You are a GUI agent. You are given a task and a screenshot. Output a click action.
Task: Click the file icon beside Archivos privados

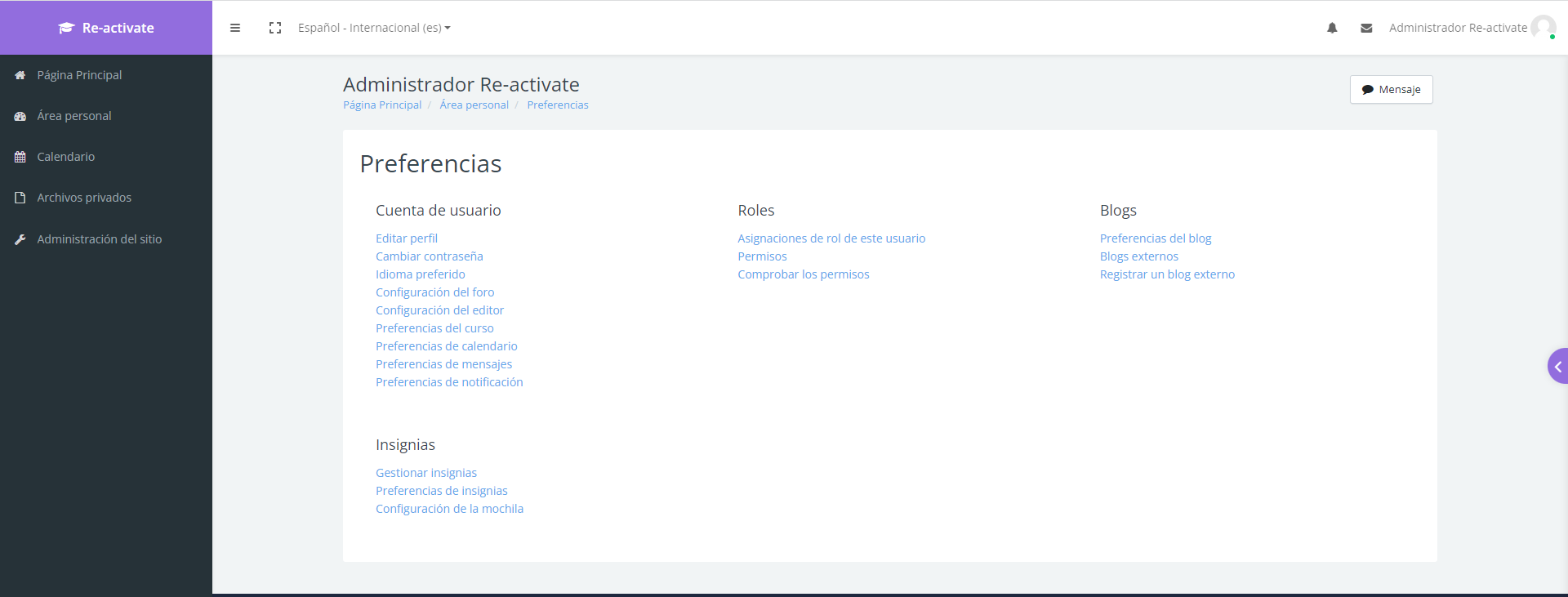(x=20, y=198)
